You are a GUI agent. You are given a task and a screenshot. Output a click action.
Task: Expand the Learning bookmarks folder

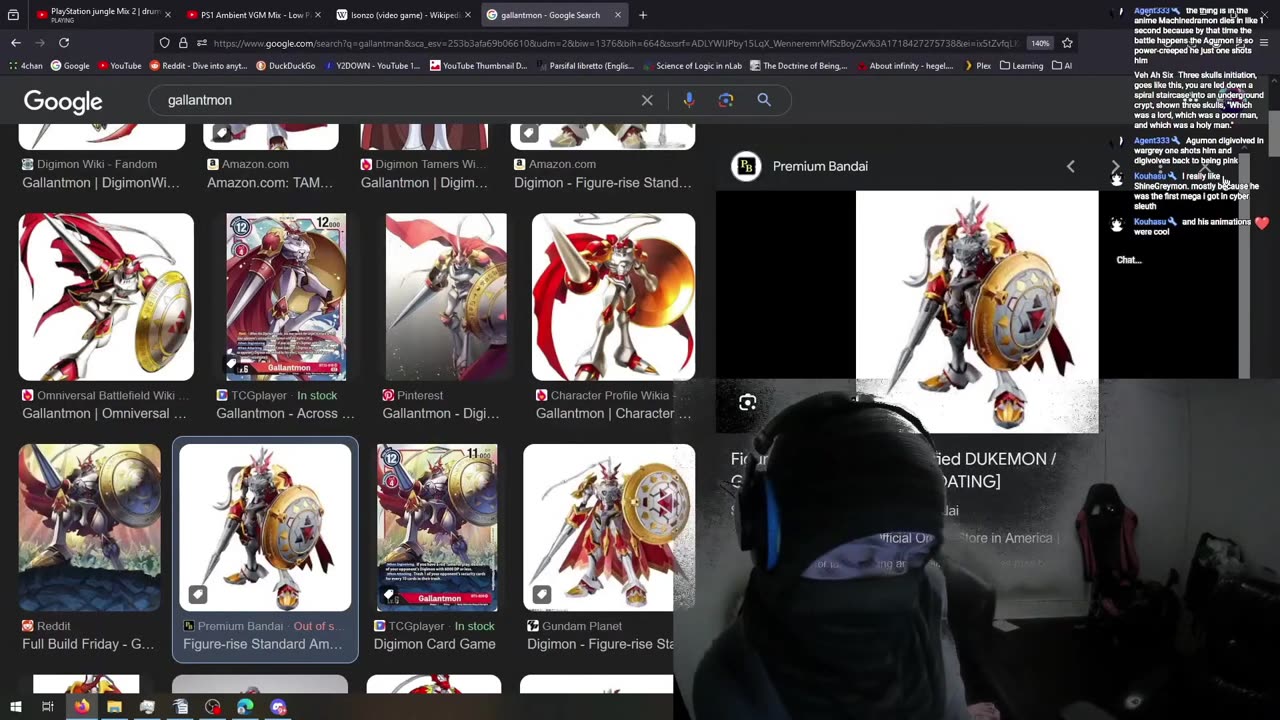[1021, 66]
